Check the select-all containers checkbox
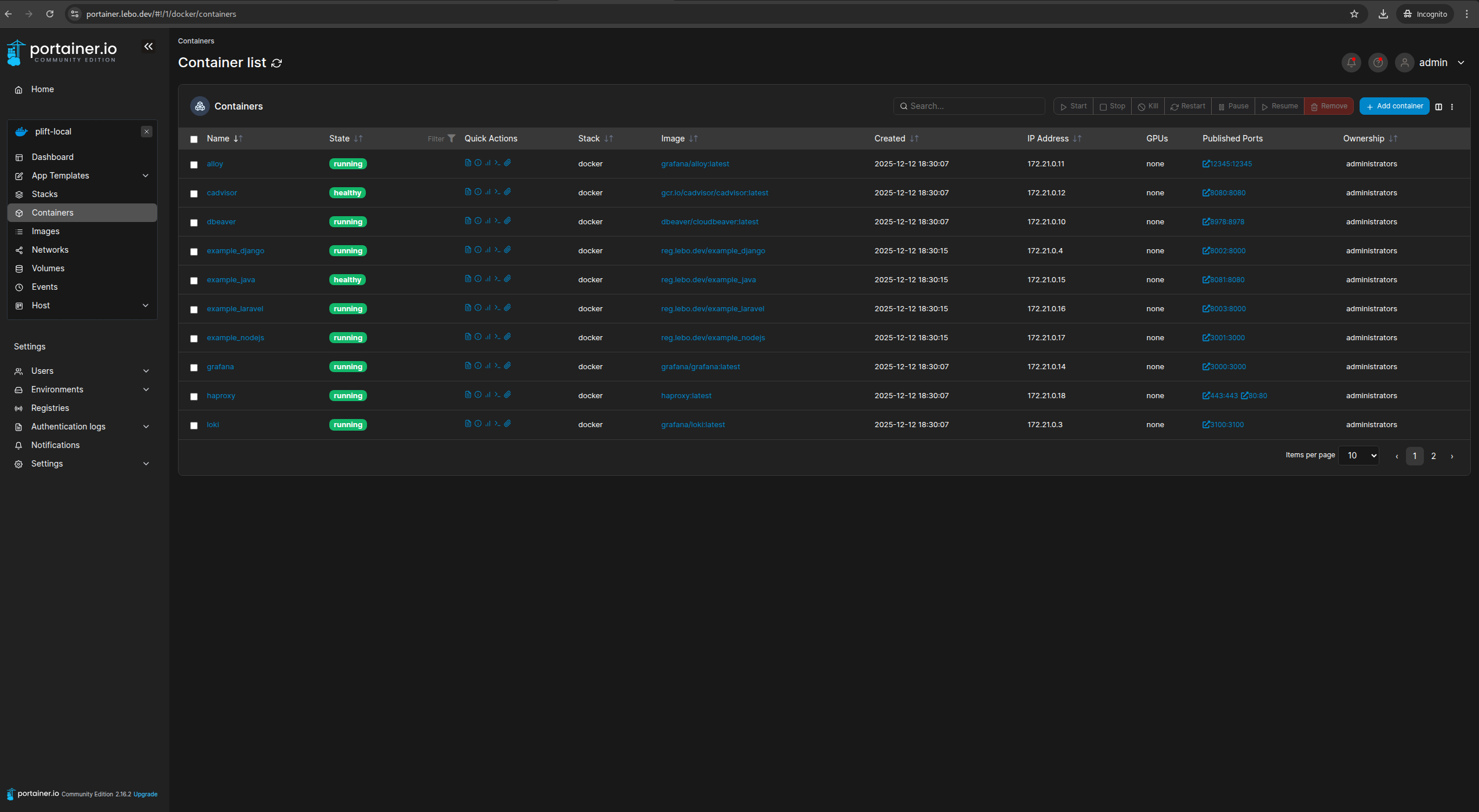This screenshot has width=1479, height=812. click(194, 140)
